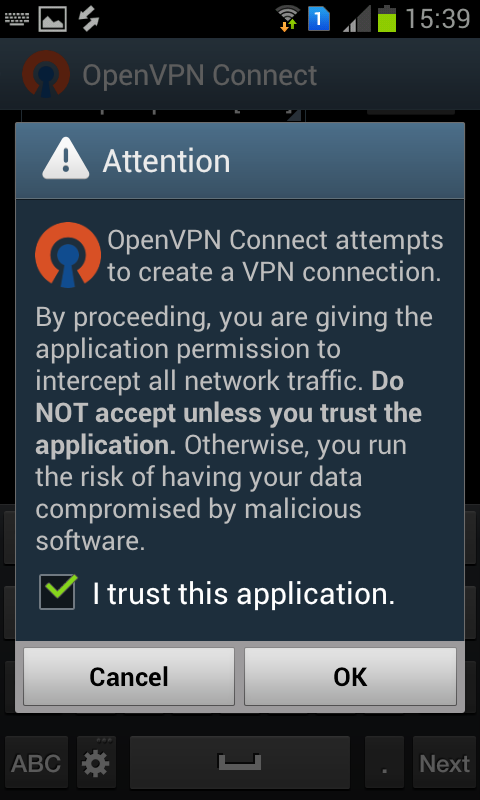Tap the mobile signal strength bars

(x=357, y=19)
